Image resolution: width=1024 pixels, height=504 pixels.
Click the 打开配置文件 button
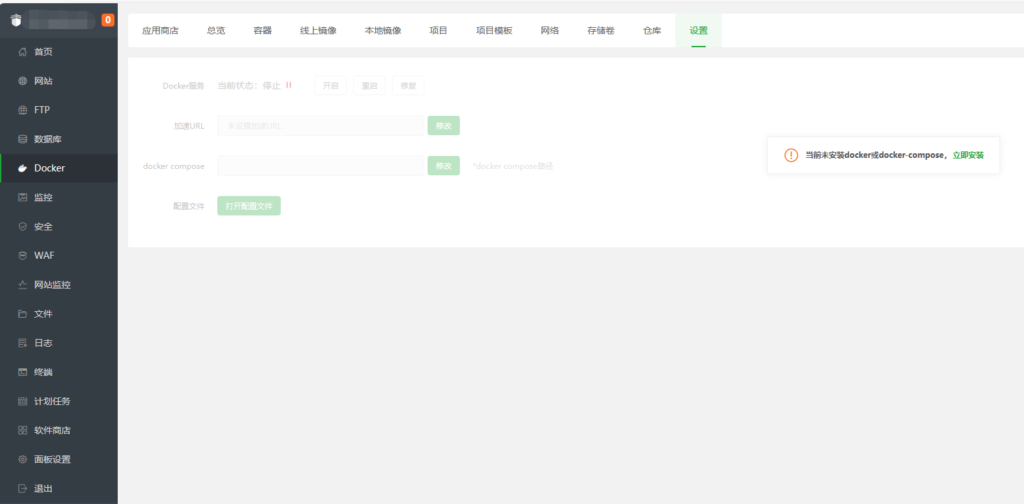click(249, 206)
